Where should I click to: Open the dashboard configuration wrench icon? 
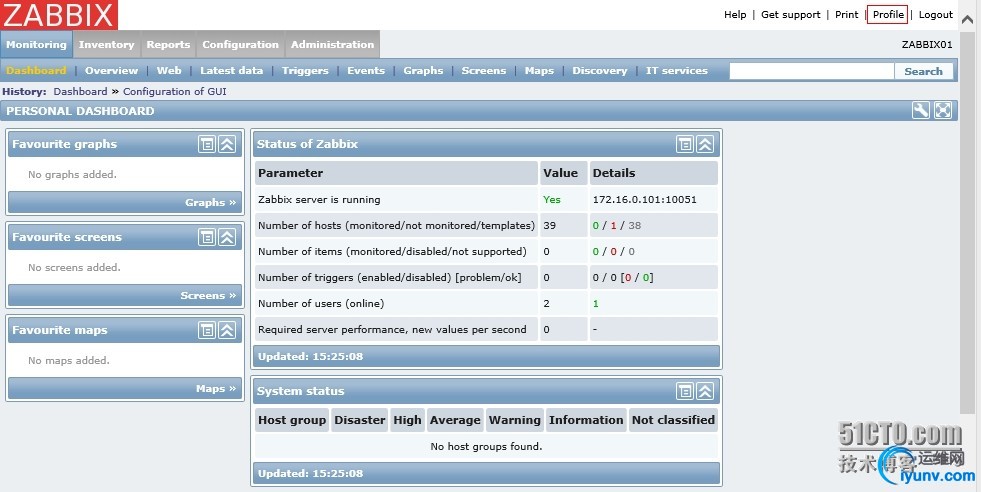920,111
